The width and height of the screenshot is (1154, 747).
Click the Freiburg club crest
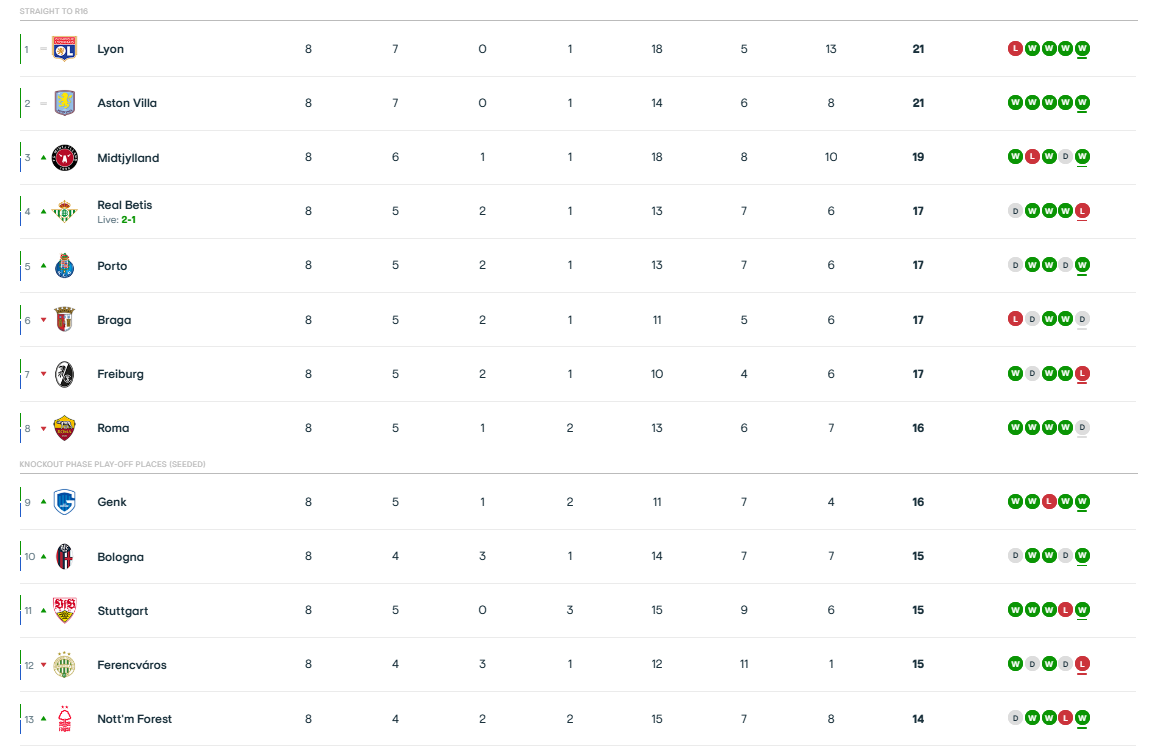click(x=64, y=374)
